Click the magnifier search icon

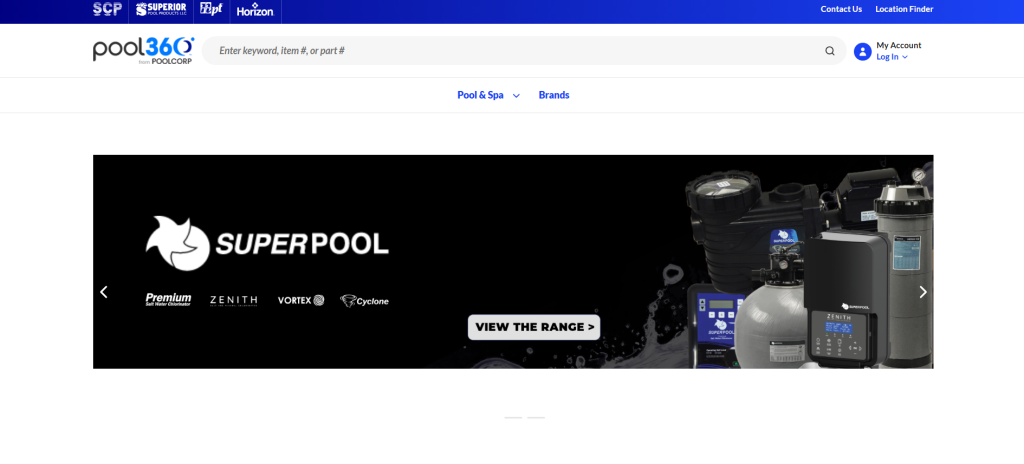(x=829, y=51)
